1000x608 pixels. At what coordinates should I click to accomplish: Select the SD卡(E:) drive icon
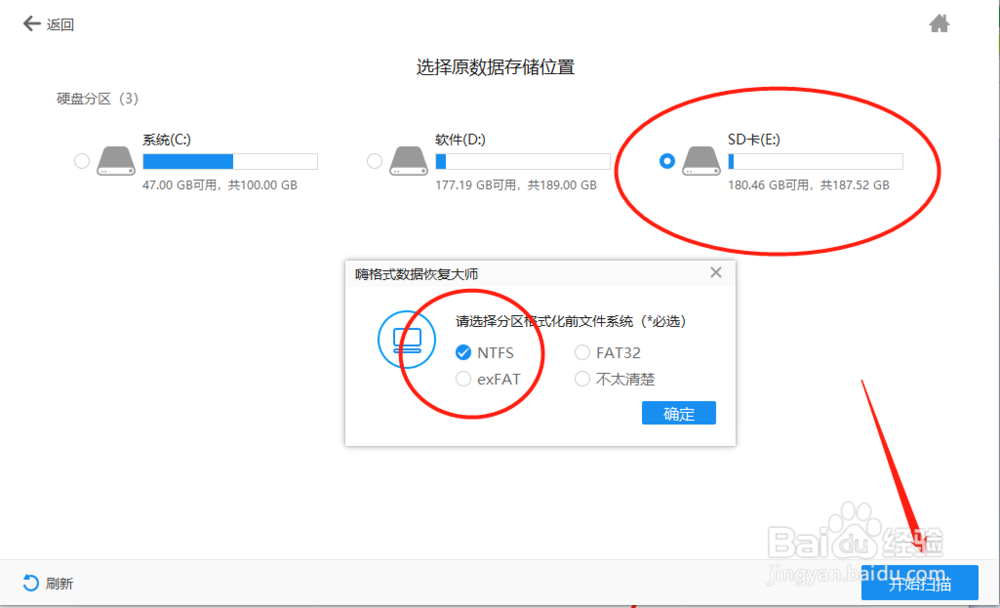(x=701, y=160)
